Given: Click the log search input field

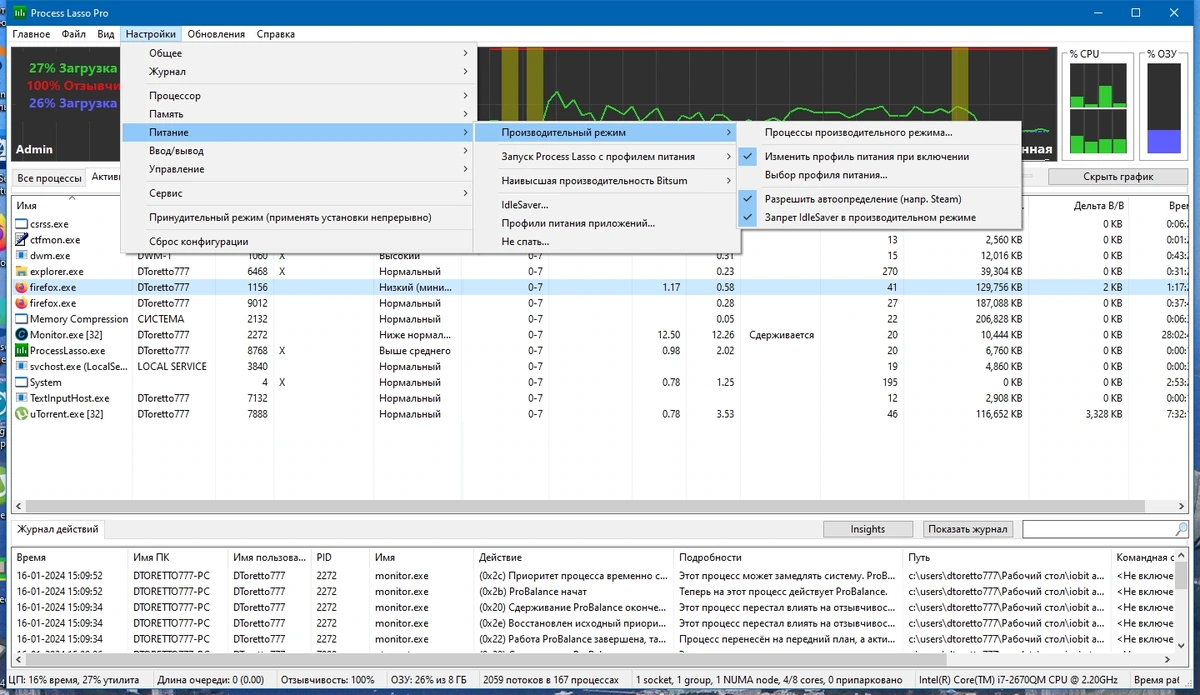Looking at the screenshot, I should (1097, 529).
